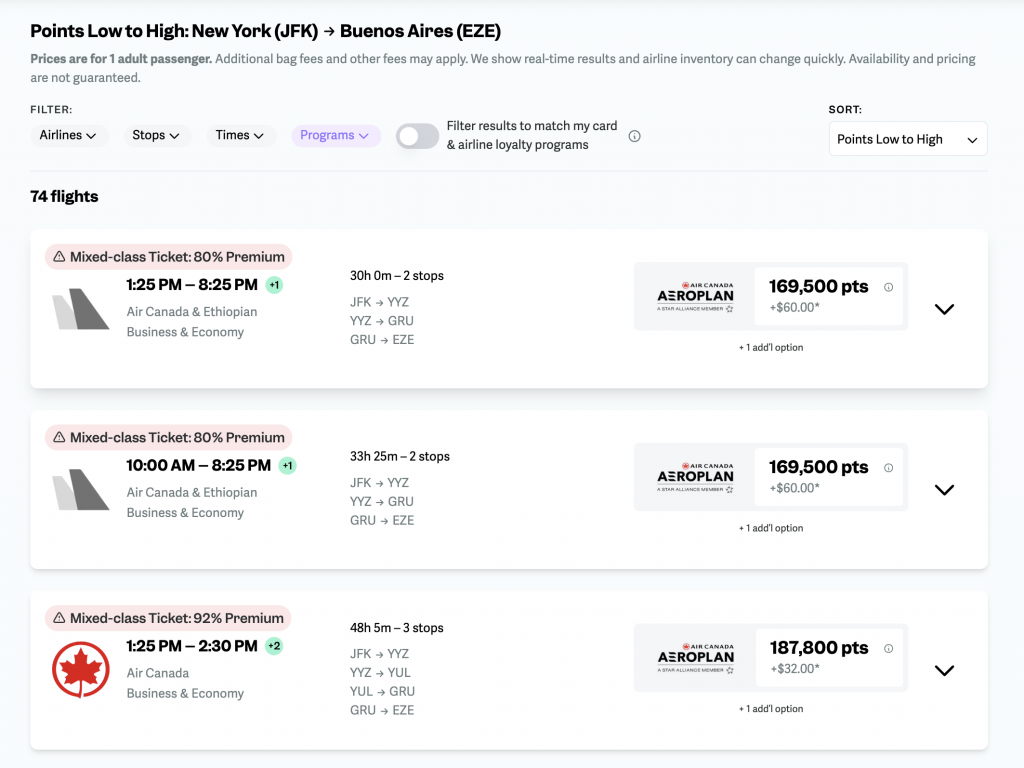Image resolution: width=1024 pixels, height=768 pixels.
Task: Click warning icon on the 33h 25m flight's badge
Action: pos(59,438)
